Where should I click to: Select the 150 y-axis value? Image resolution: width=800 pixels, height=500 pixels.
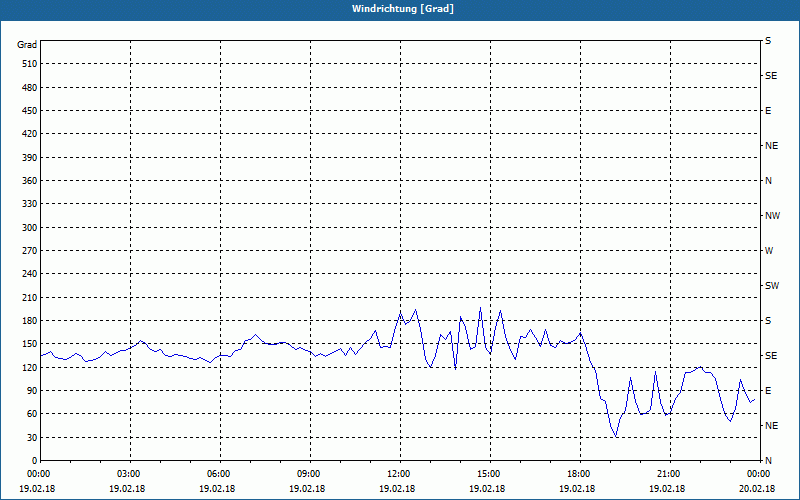click(x=30, y=344)
